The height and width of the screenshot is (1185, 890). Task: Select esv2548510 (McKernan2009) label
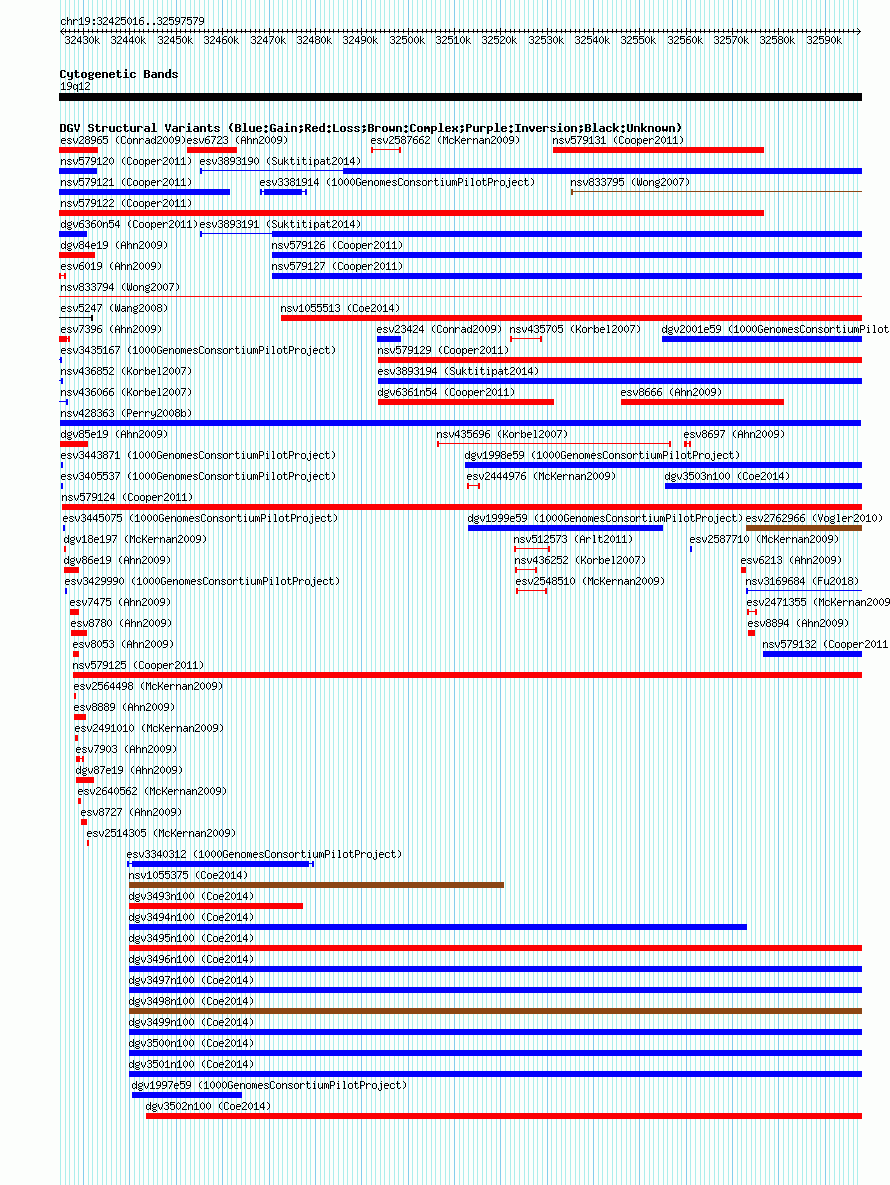click(x=590, y=582)
